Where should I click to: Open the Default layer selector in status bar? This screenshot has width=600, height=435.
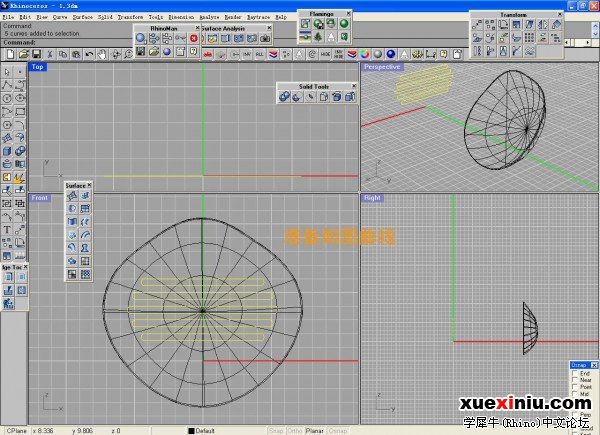click(x=205, y=431)
